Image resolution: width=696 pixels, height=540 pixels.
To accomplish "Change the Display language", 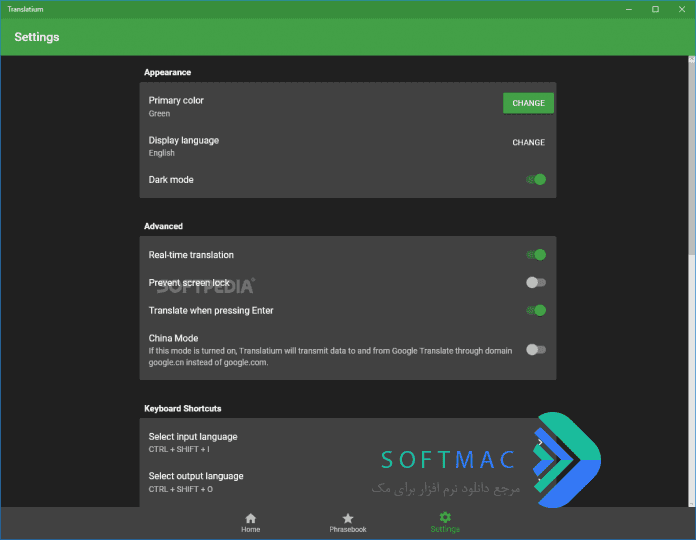I will (528, 142).
